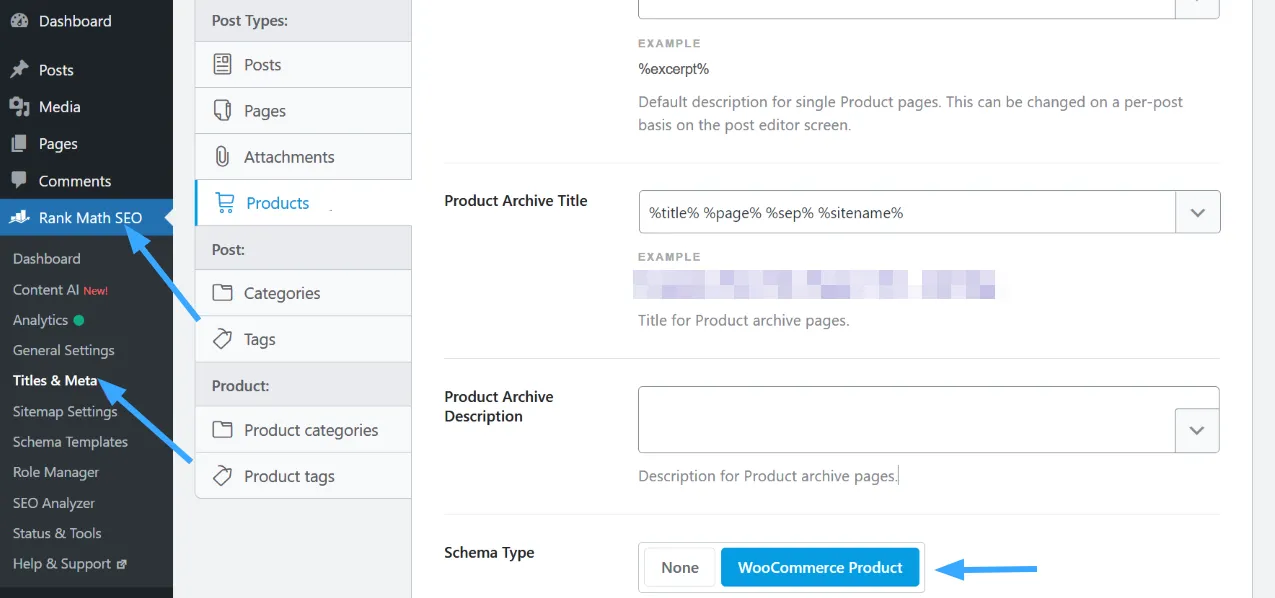The image size is (1275, 598).
Task: Click the Dashboard gauge icon in the sidebar
Action: pos(19,21)
